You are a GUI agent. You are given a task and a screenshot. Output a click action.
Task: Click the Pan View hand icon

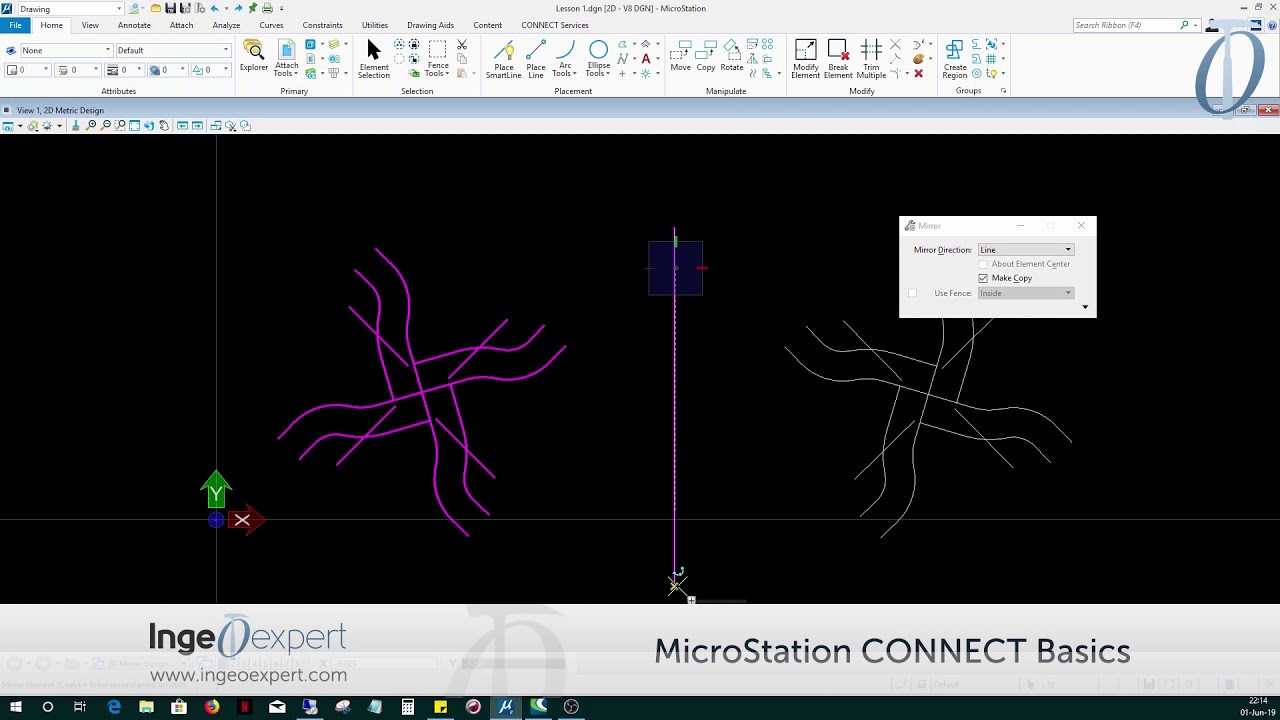click(164, 126)
